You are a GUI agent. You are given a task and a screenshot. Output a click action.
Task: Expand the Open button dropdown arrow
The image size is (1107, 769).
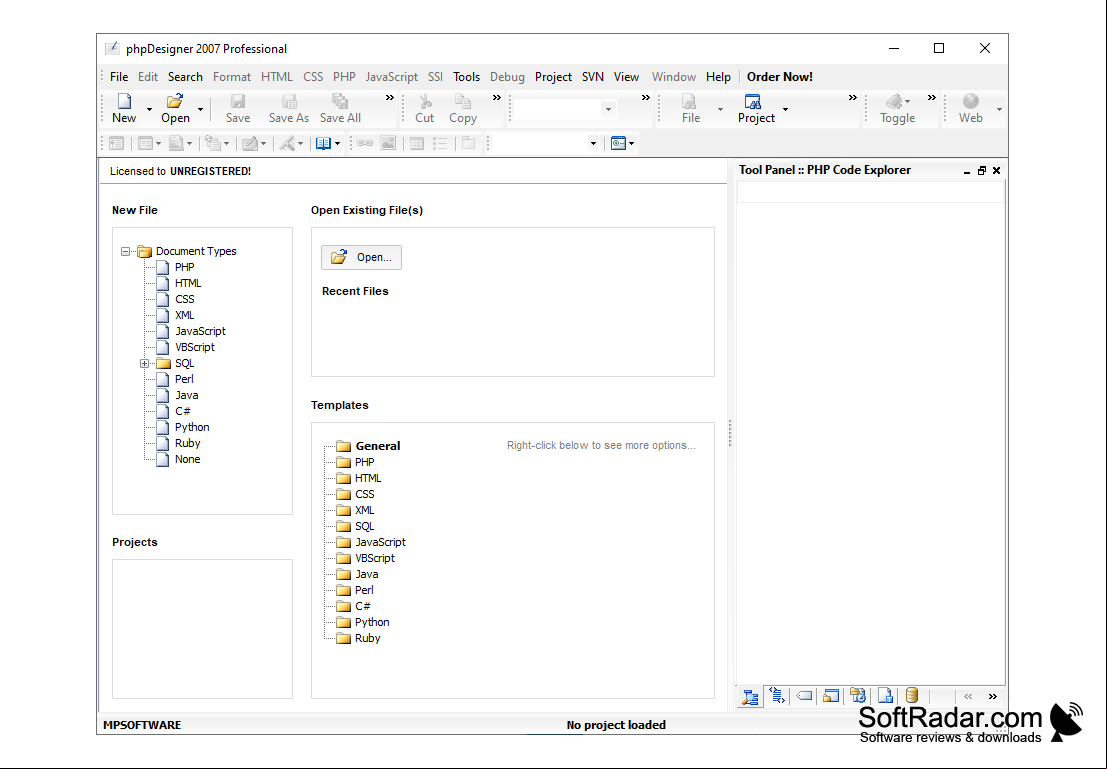tap(201, 109)
